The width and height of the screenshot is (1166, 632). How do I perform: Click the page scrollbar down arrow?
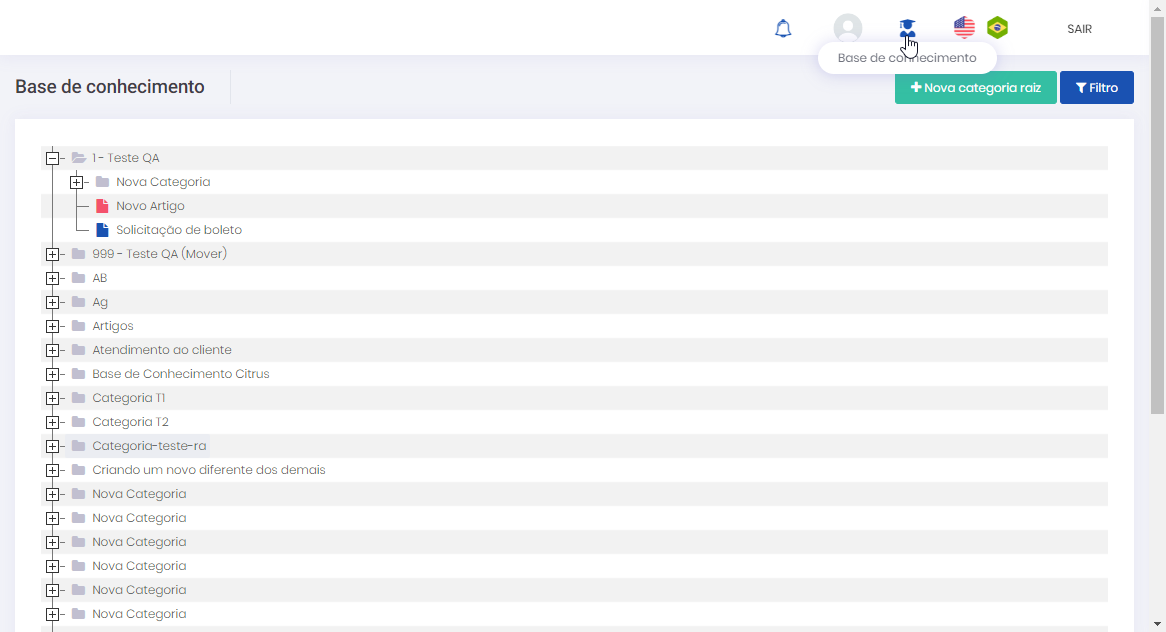coord(1157,623)
